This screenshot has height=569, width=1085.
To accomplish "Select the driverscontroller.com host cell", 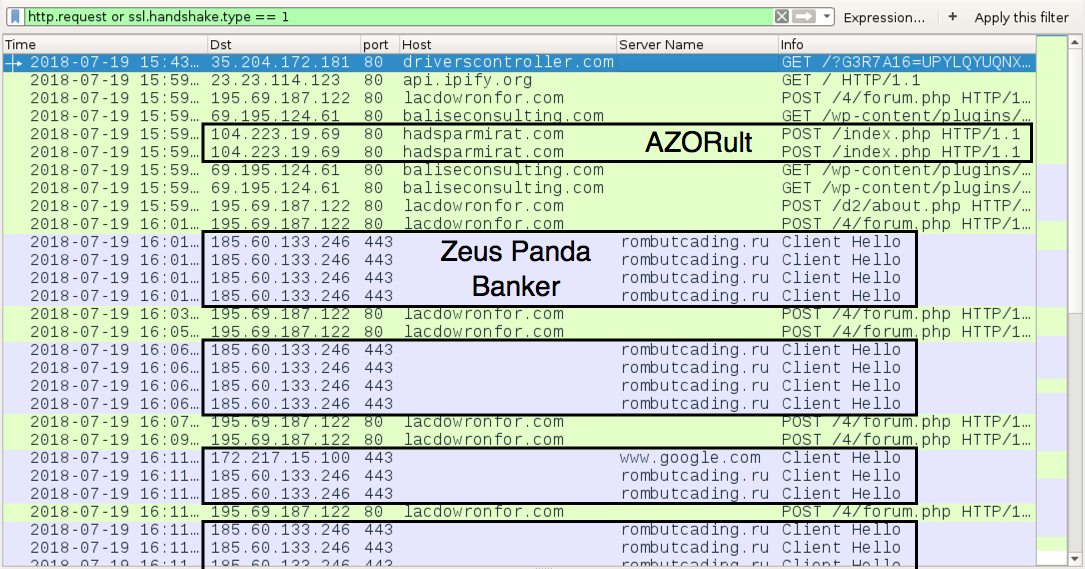I will click(508, 62).
